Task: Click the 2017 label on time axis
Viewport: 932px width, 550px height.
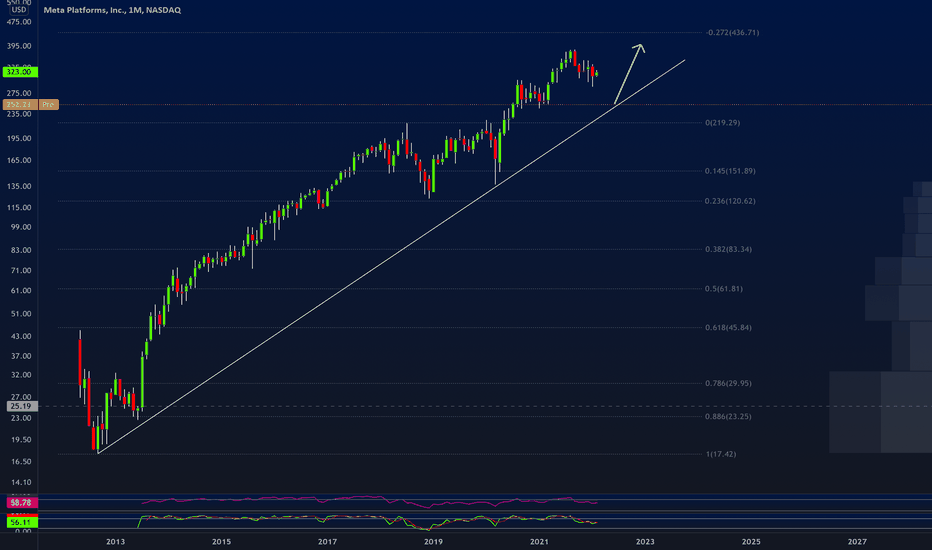Action: [x=328, y=542]
